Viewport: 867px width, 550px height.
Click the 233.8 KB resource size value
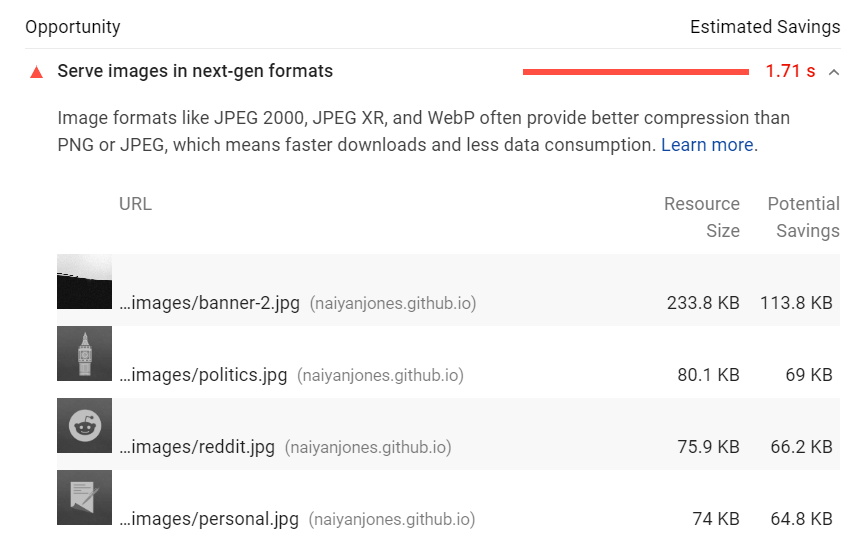click(x=703, y=303)
